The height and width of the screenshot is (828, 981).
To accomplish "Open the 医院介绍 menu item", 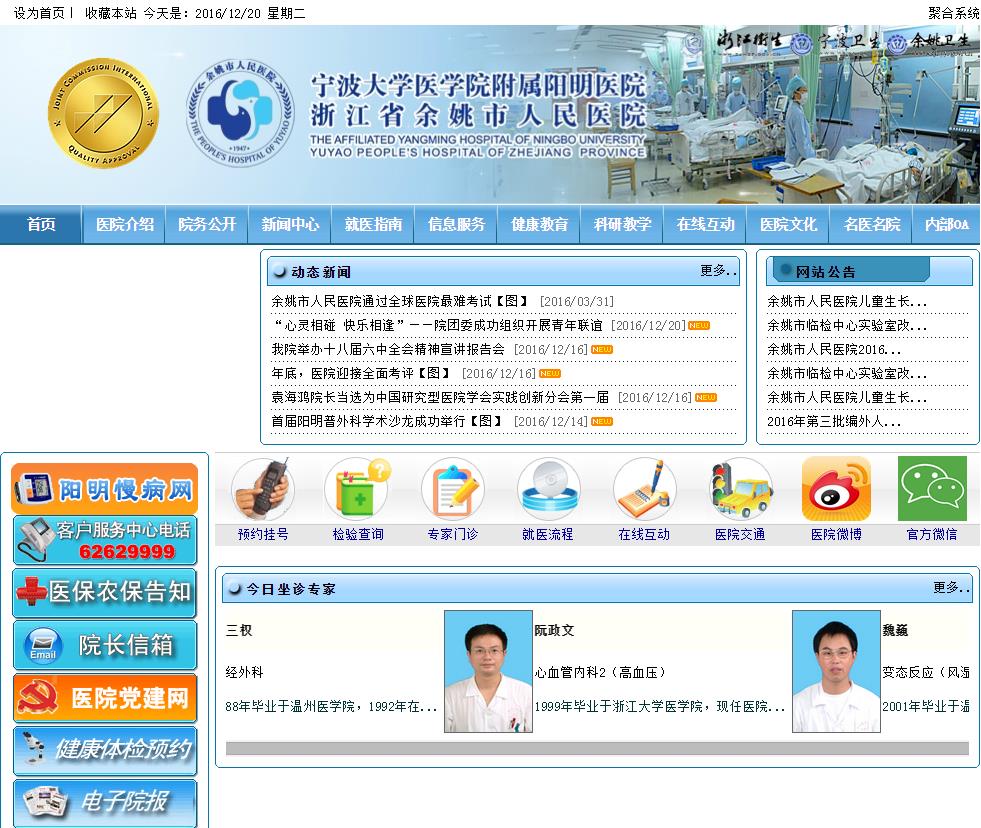I will coord(125,224).
